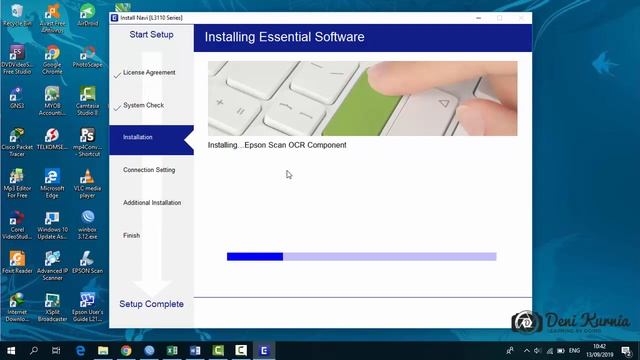The image size is (640, 360).
Task: Open Microsoft Edge desktop icon
Action: [52, 184]
